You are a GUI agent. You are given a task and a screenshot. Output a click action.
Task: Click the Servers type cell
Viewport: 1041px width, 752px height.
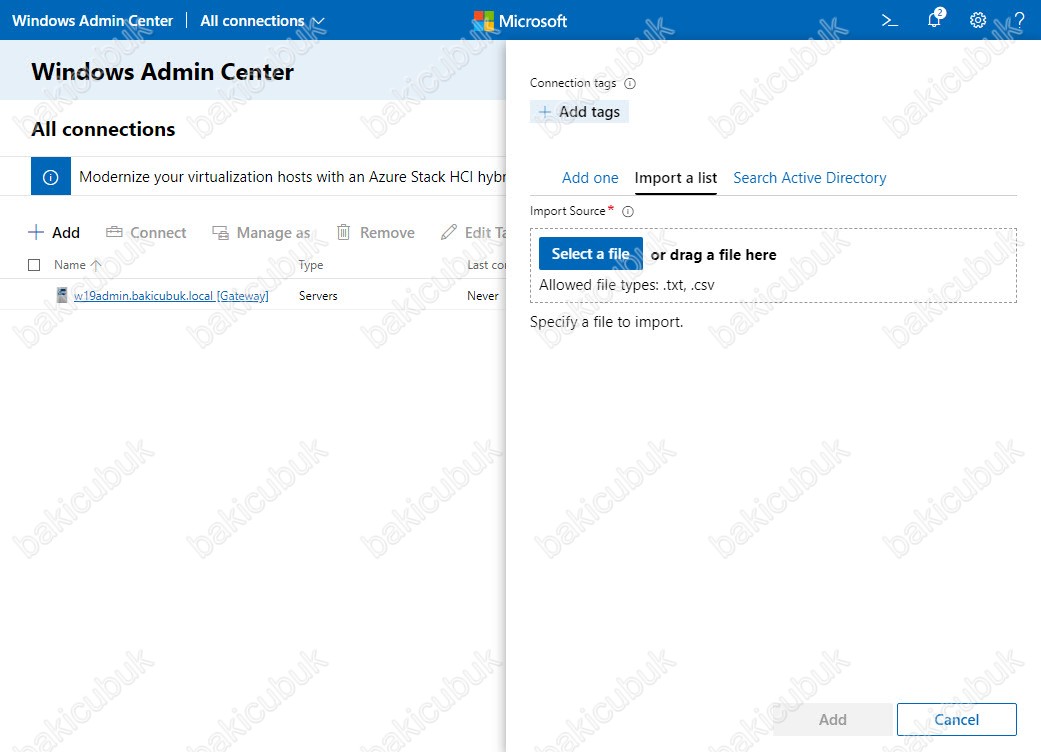pos(318,295)
